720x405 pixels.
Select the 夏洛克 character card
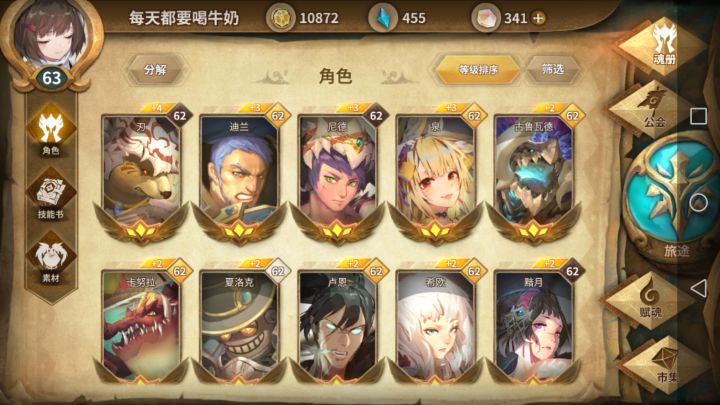point(239,324)
